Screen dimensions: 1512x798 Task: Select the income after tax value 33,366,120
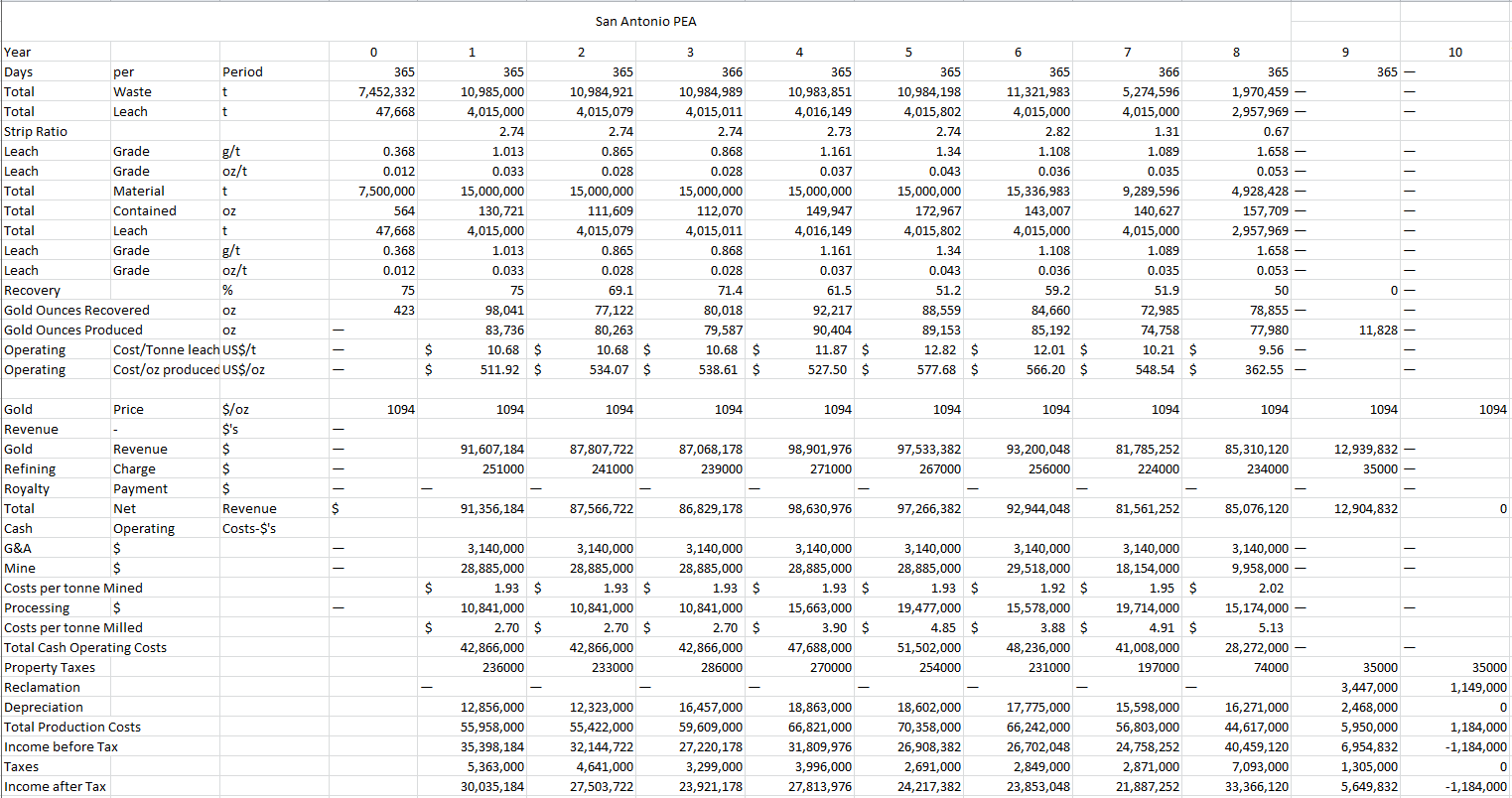tap(1256, 787)
